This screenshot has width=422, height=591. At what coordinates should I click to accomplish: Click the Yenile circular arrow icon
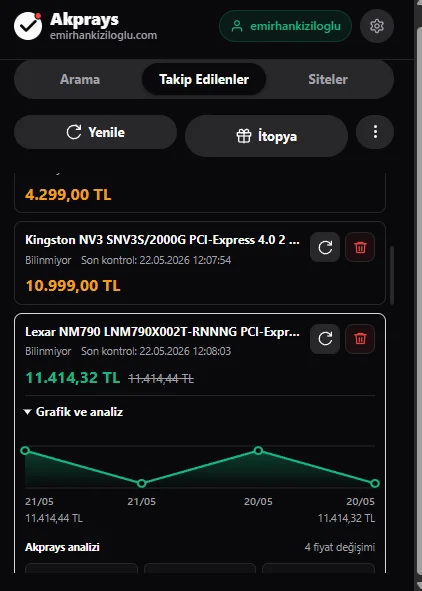click(x=74, y=132)
